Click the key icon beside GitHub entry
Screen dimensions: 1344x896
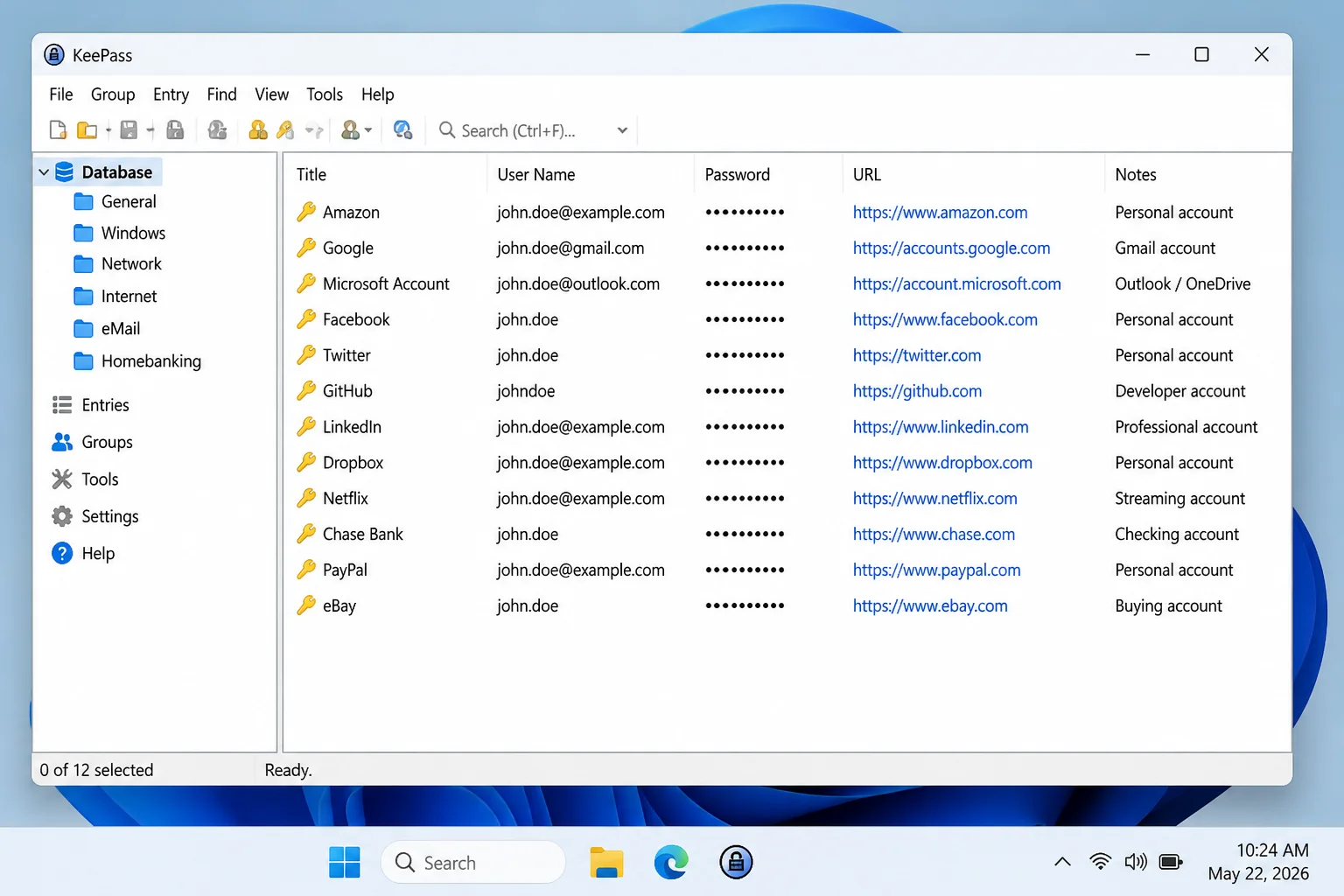click(306, 390)
